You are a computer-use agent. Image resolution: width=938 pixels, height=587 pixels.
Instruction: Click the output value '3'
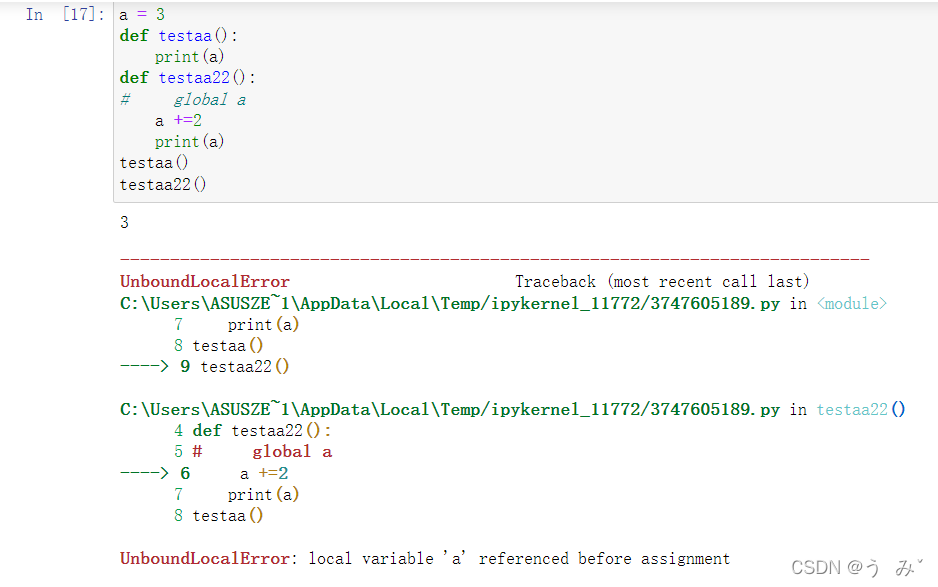[124, 223]
